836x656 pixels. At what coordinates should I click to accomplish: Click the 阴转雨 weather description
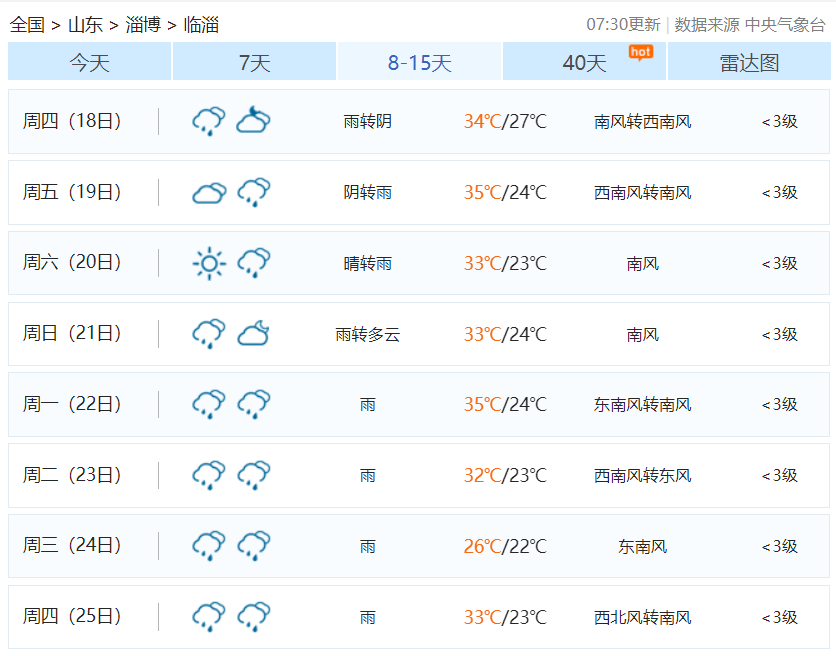coord(367,193)
